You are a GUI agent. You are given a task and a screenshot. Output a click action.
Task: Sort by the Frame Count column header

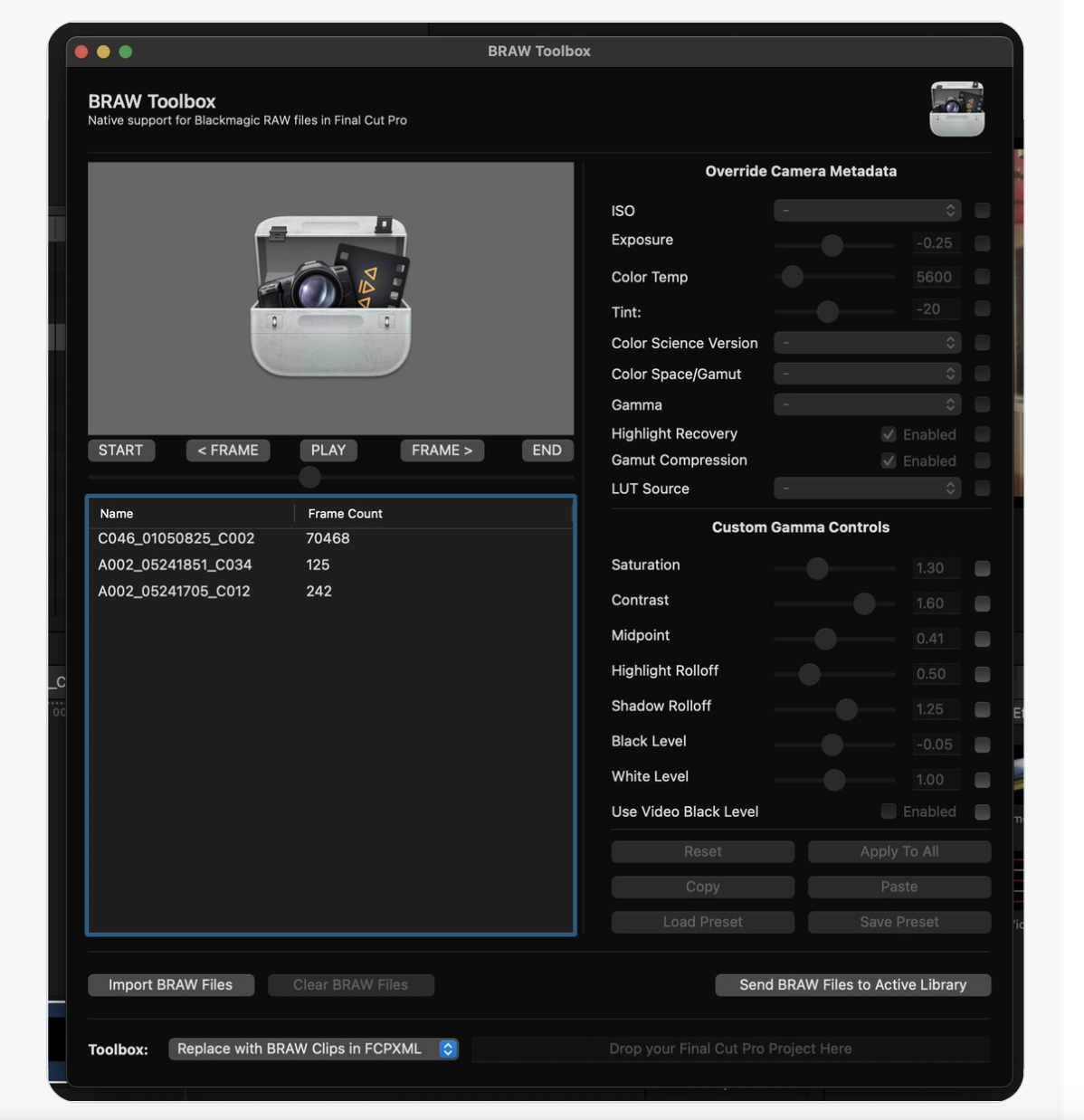345,514
